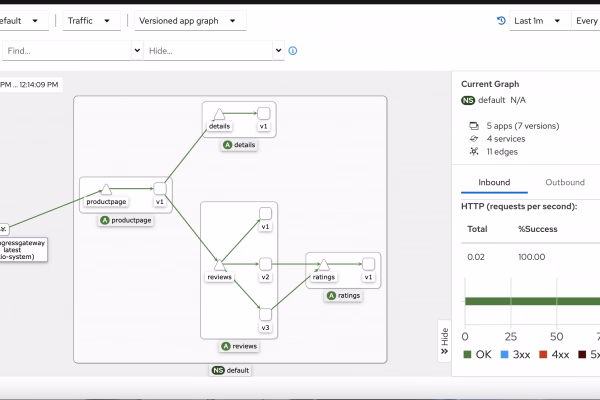The width and height of the screenshot is (600, 400).
Task: Click the NS badge in Current Graph
Action: 468,100
